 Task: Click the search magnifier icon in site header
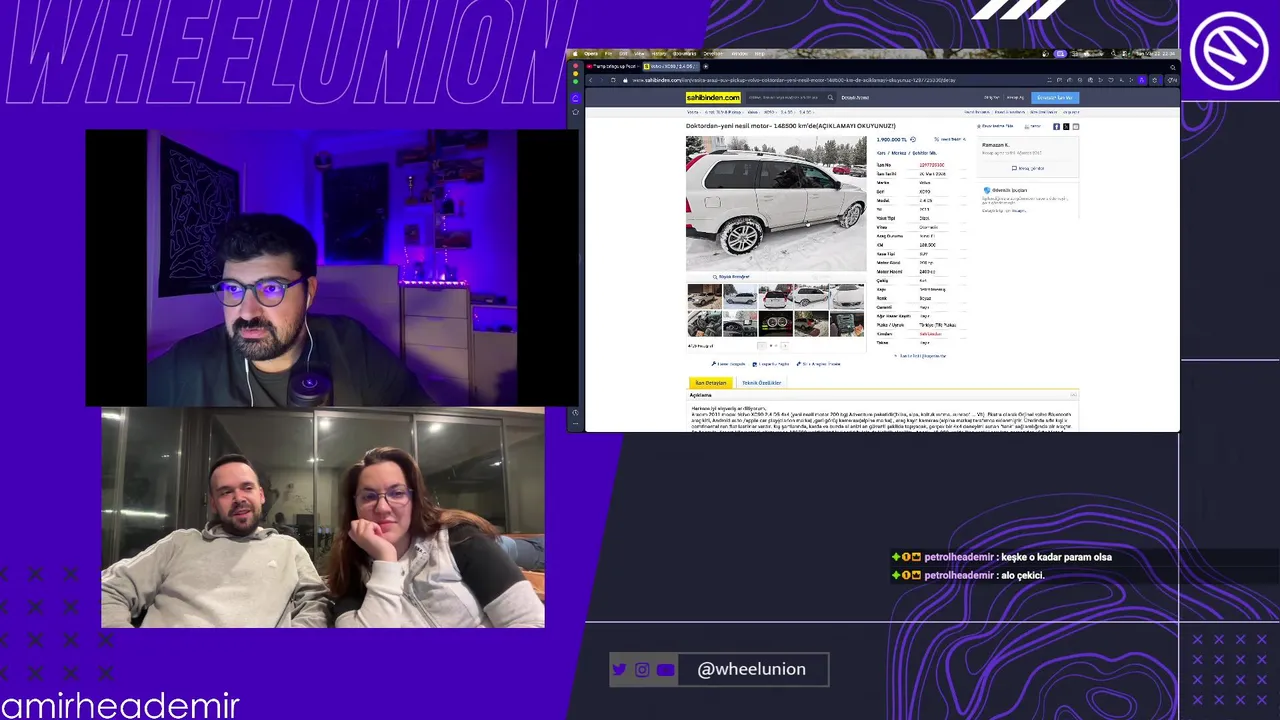830,98
